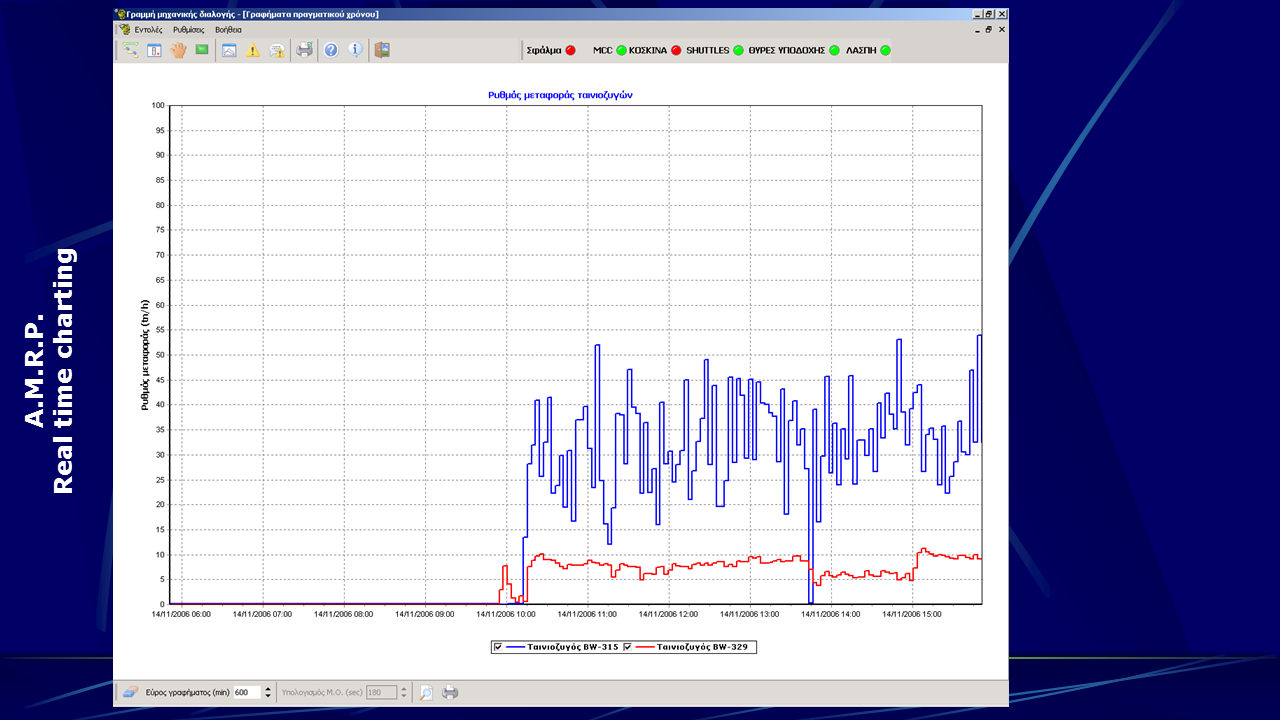1280x720 pixels.
Task: Click the Υπολογισμός Μ.Ο. spinner arrows
Action: pos(403,692)
